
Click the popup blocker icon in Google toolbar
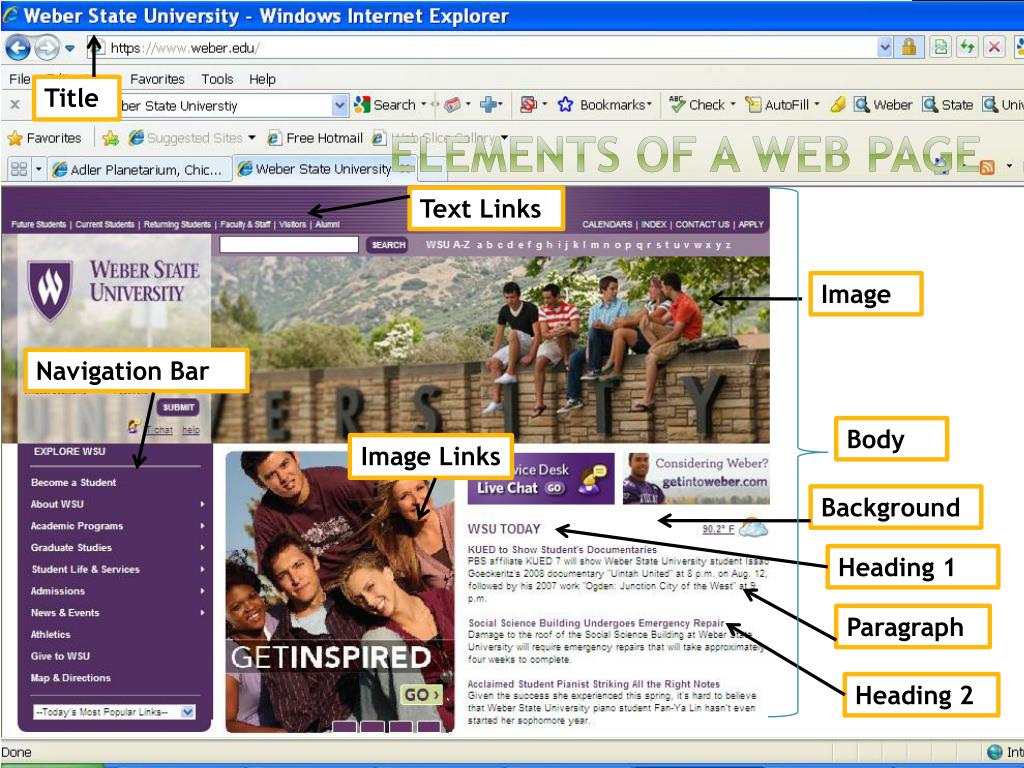click(528, 104)
